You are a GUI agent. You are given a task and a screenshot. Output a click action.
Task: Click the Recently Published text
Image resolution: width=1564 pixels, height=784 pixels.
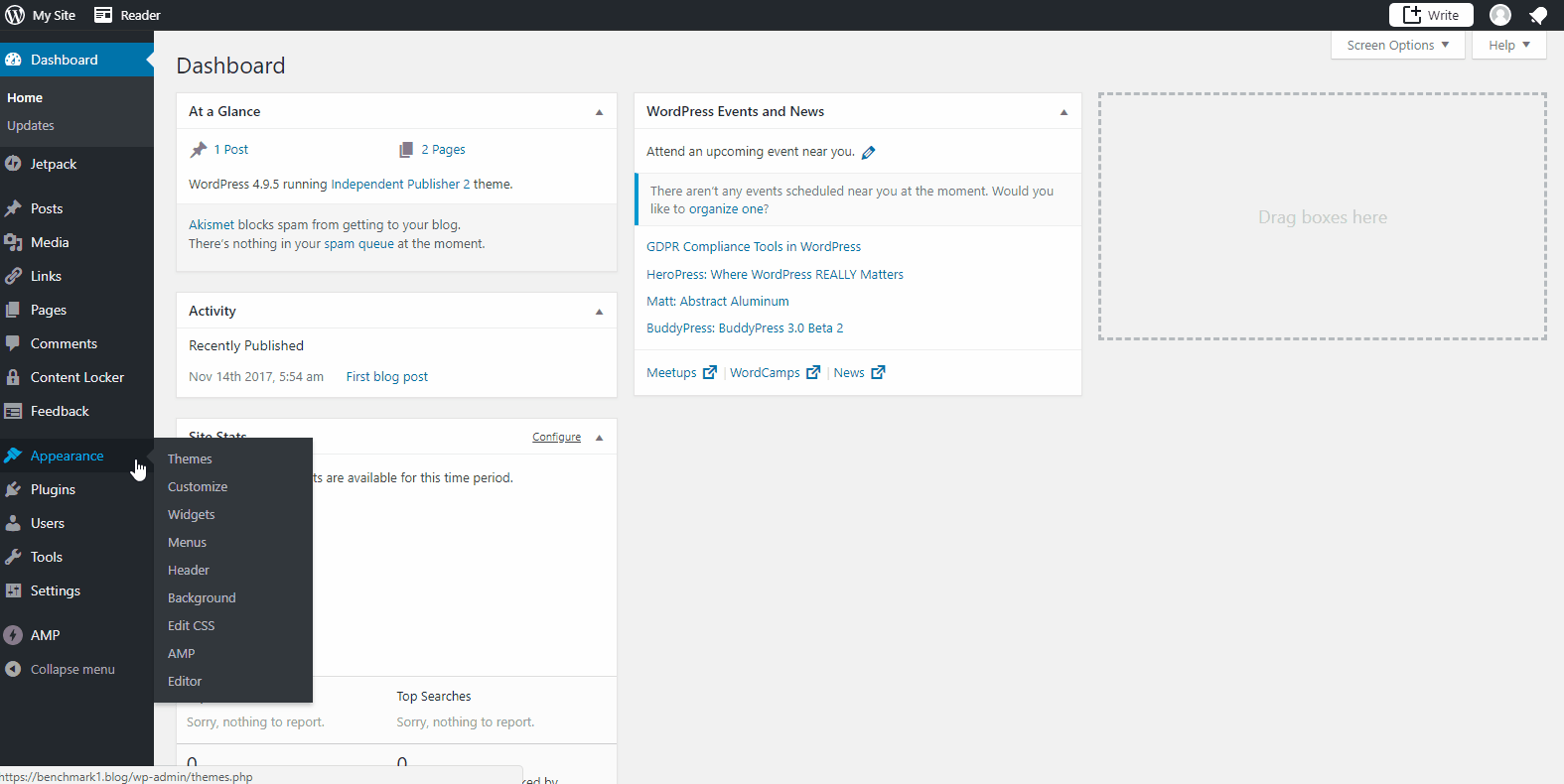coord(246,345)
